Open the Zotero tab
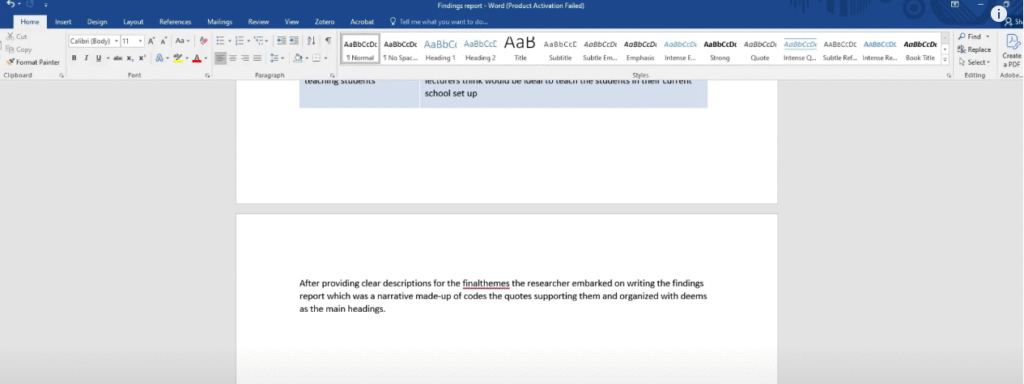The height and width of the screenshot is (384, 1024). pos(325,22)
